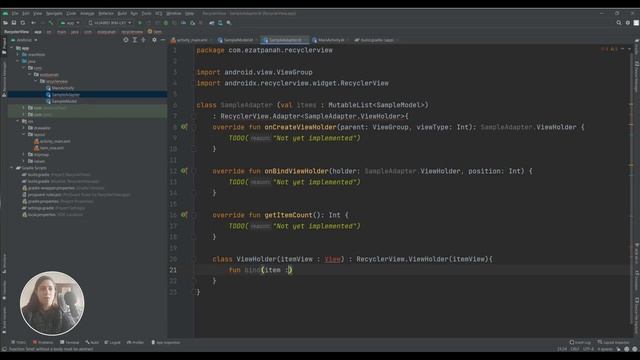Open the app run configuration dropdown
The width and height of the screenshot is (640, 360).
tap(70, 23)
